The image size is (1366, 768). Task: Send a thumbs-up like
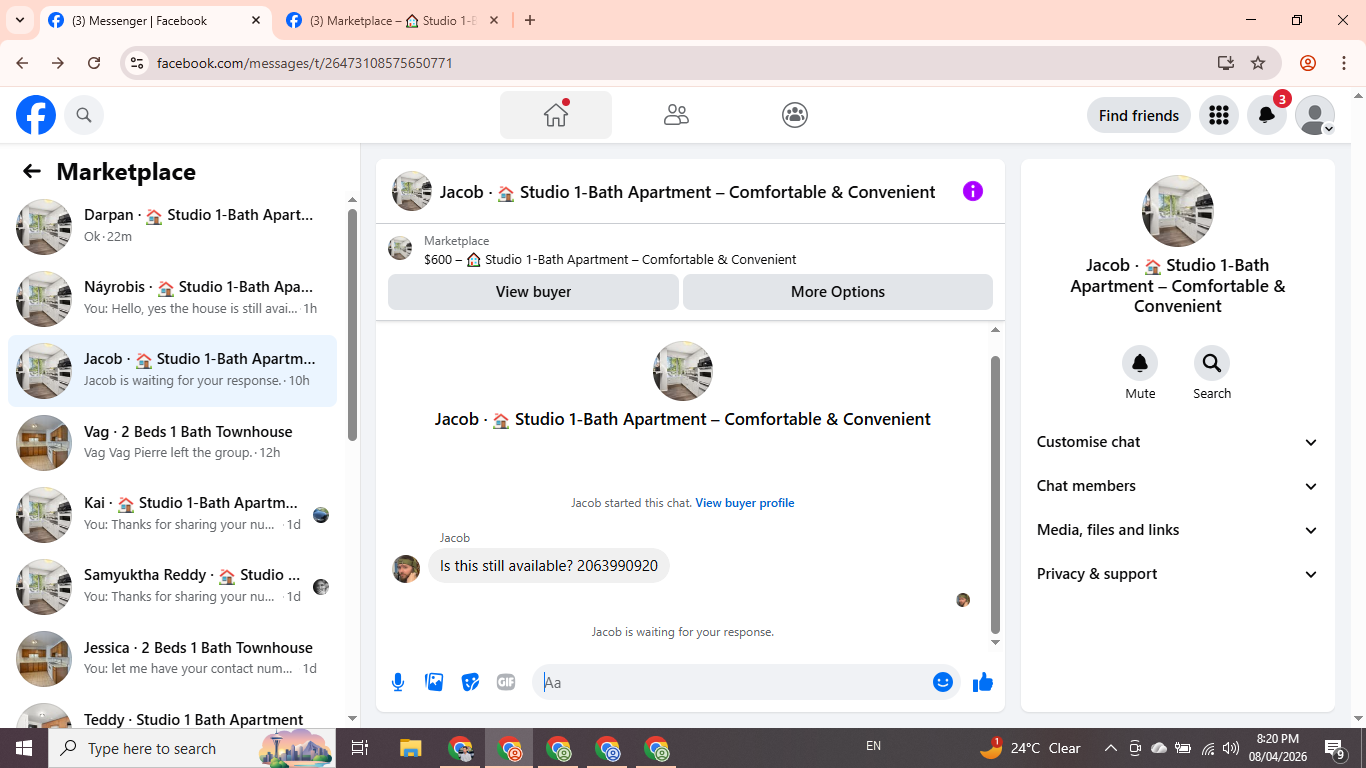click(x=983, y=682)
